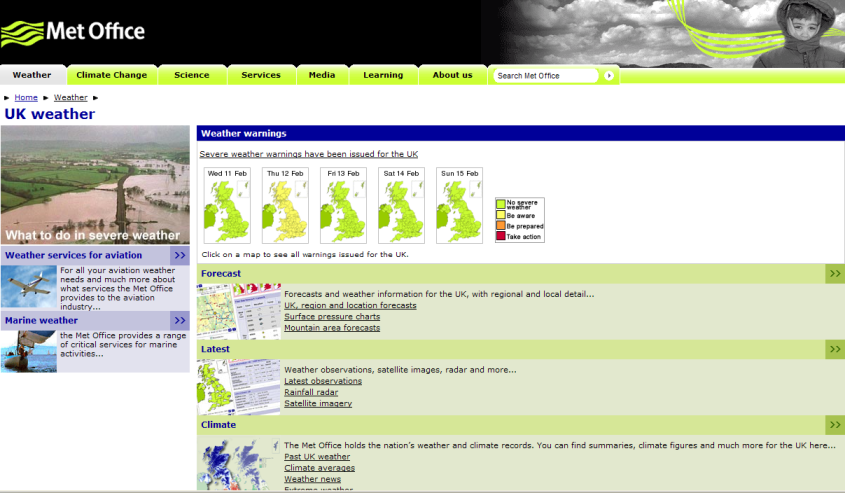
Task: Open Mountain area forecasts link
Action: coord(332,328)
